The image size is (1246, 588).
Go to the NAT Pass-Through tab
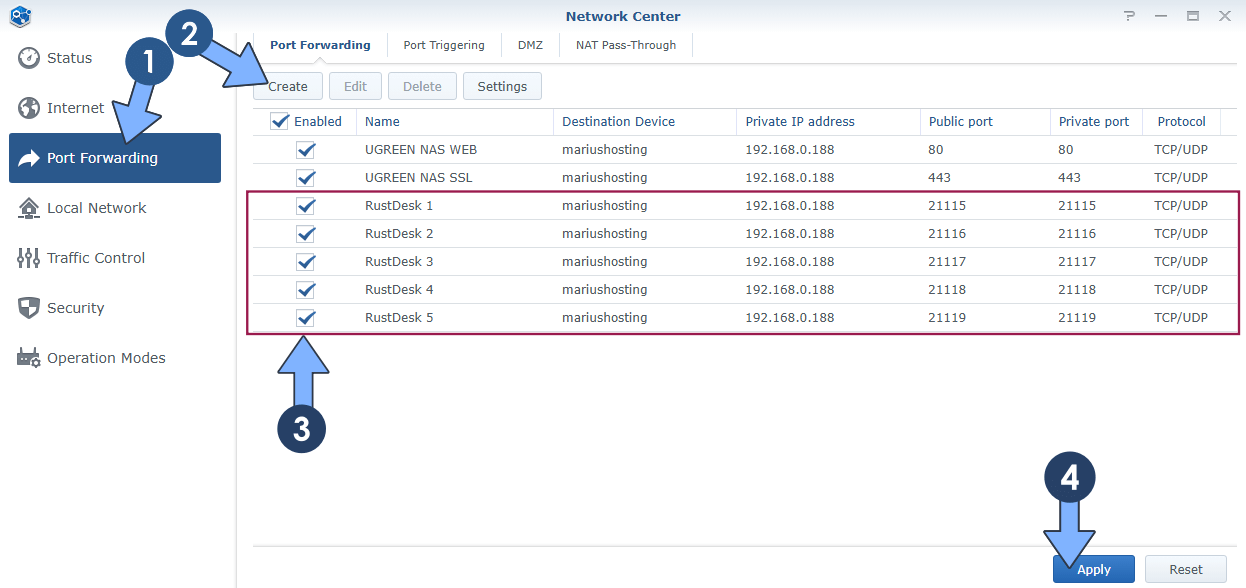point(626,45)
